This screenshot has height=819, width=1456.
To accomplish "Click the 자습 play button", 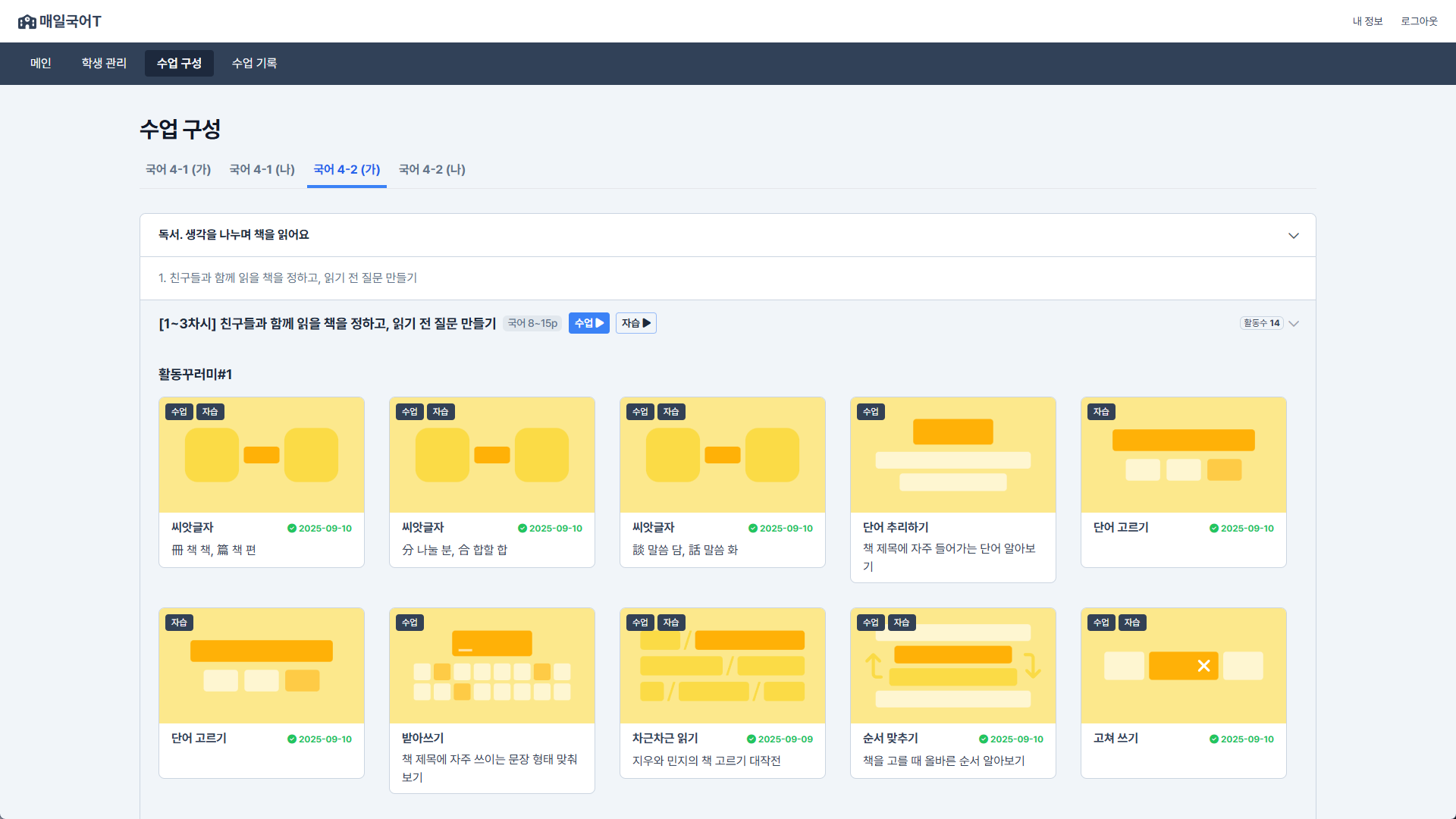I will [x=635, y=323].
